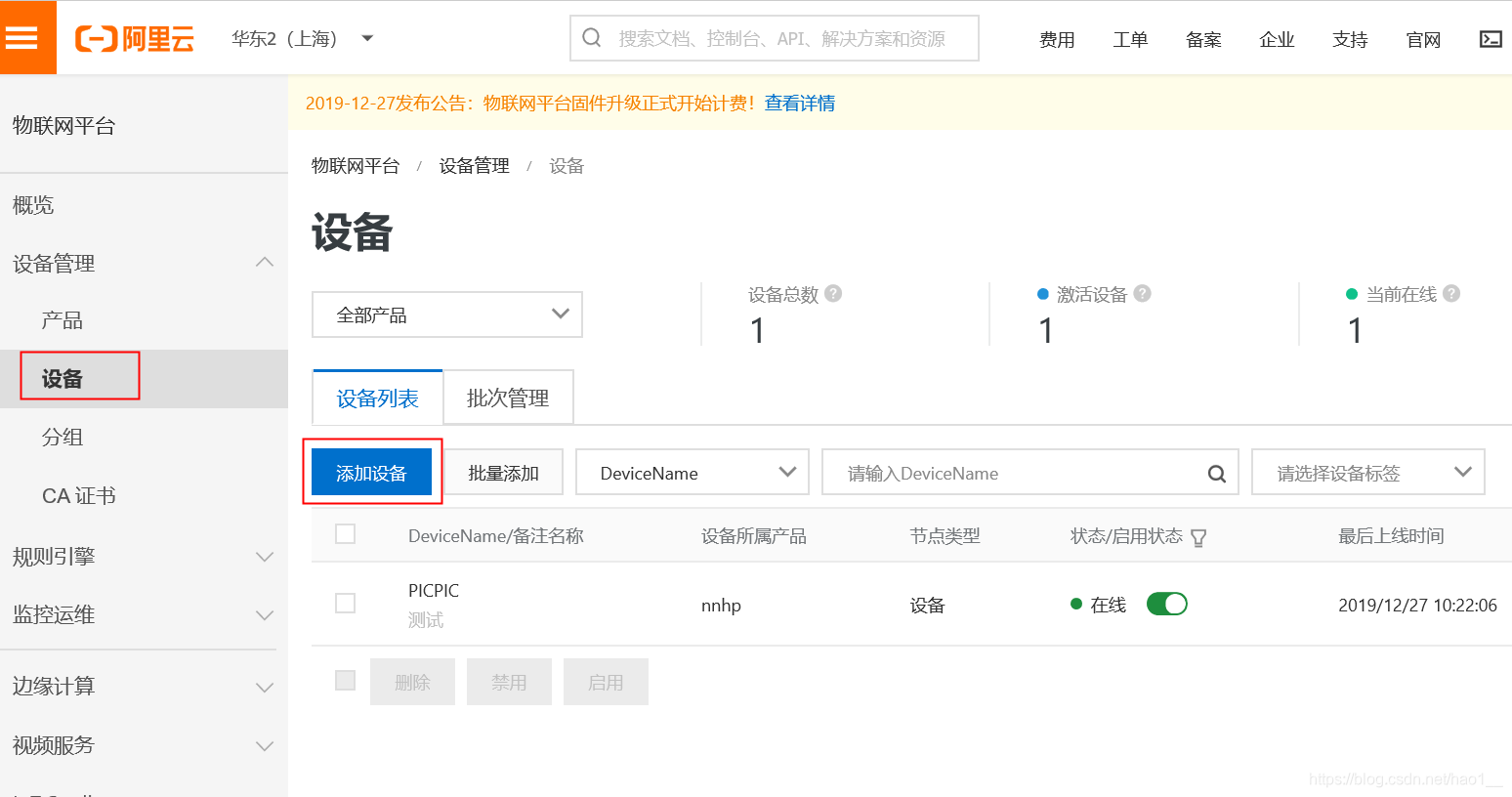Open the 状态/启用状态 filter funnel icon
1512x797 pixels.
(x=1198, y=537)
